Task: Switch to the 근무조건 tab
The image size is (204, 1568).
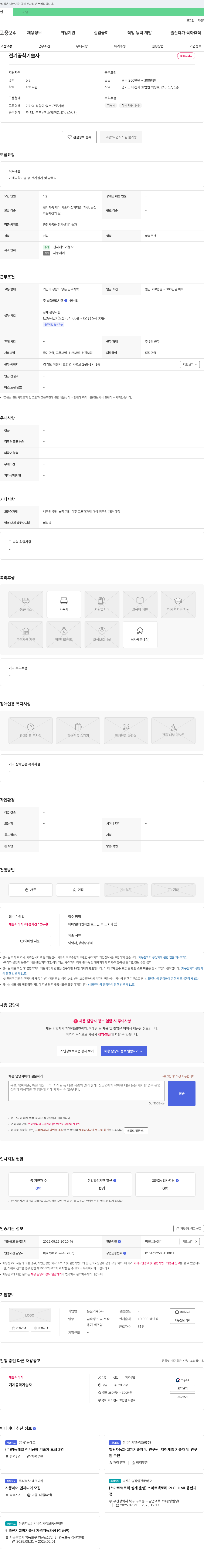Action: click(x=44, y=46)
